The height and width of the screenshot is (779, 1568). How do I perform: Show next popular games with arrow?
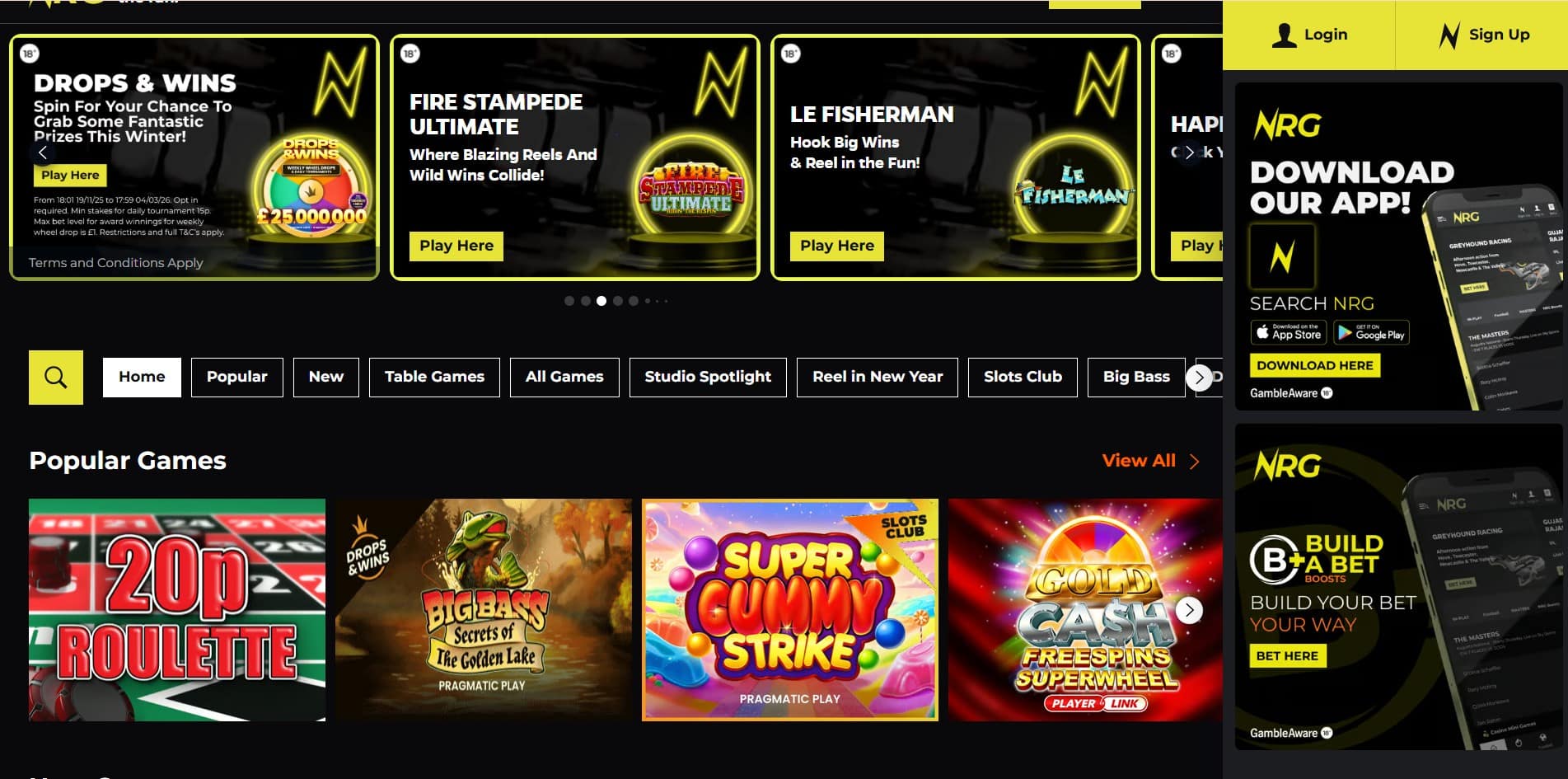pos(1189,610)
